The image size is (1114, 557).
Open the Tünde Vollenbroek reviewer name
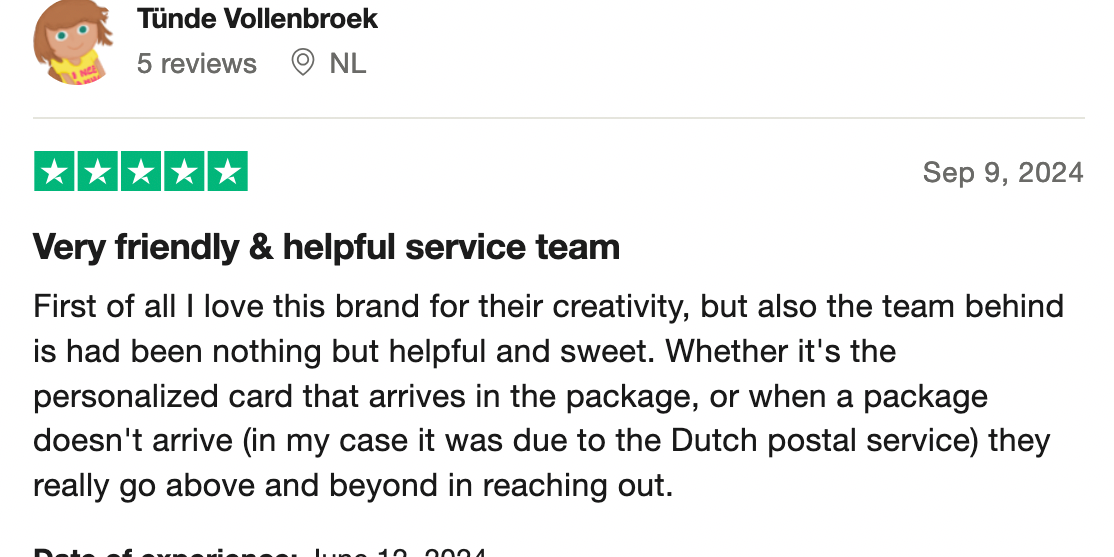pos(257,18)
